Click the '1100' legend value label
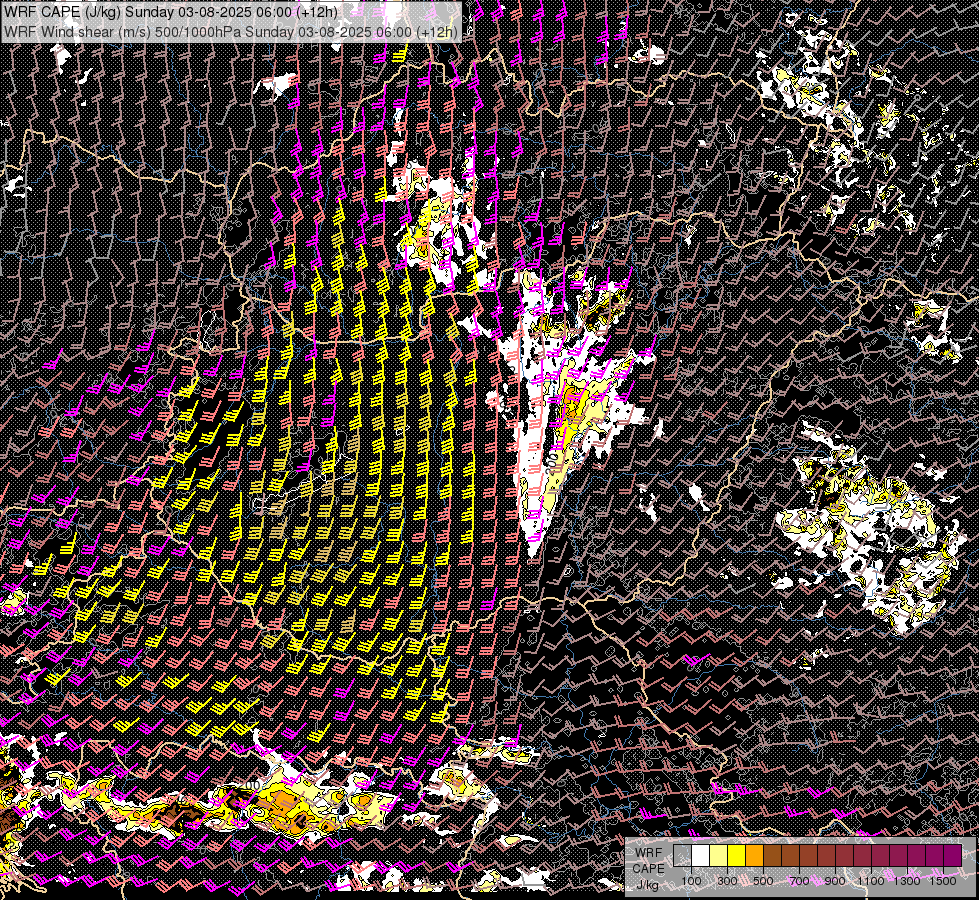Screen dimensions: 979x900 [x=871, y=881]
